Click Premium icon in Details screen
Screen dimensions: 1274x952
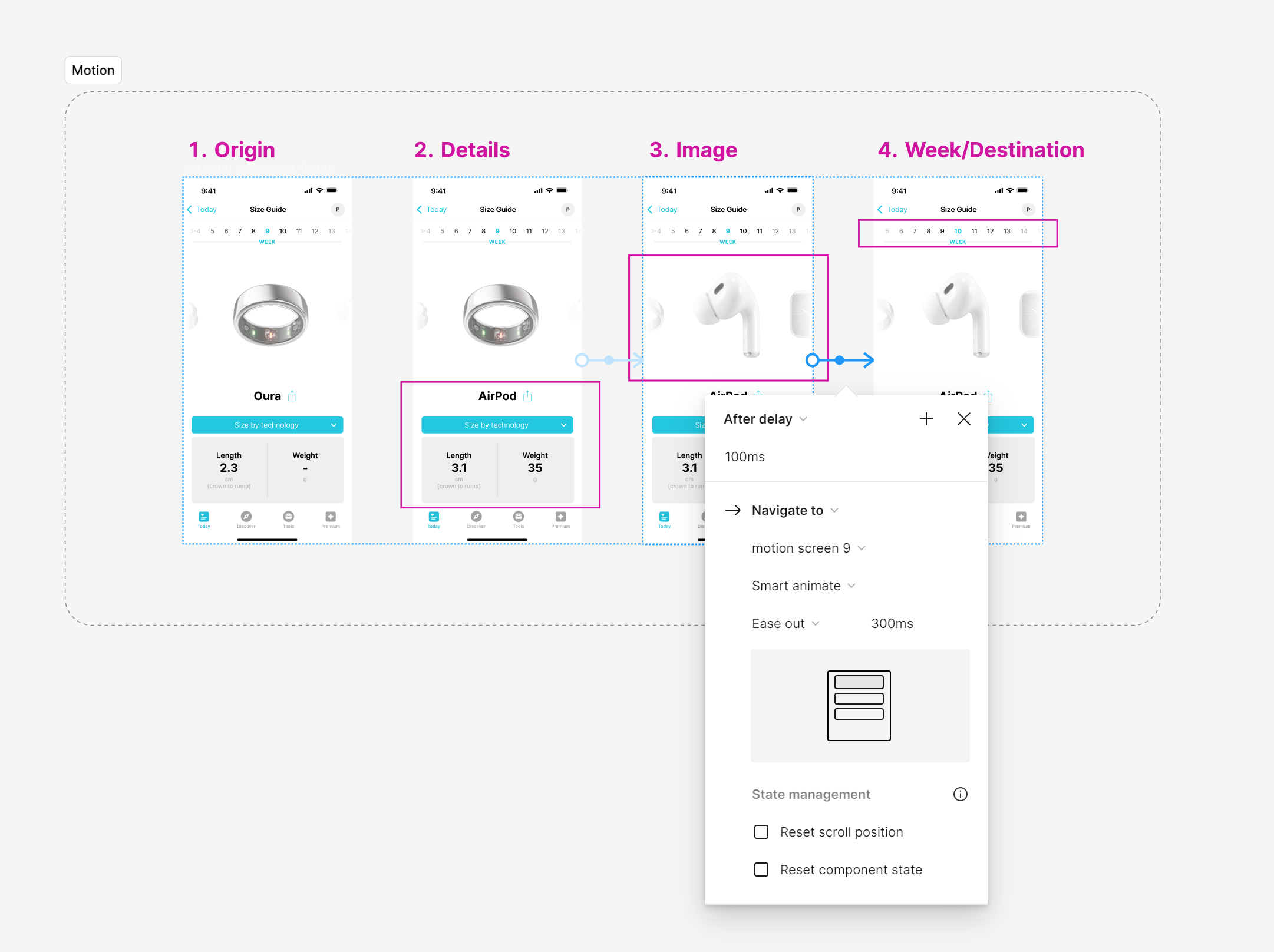pos(560,517)
